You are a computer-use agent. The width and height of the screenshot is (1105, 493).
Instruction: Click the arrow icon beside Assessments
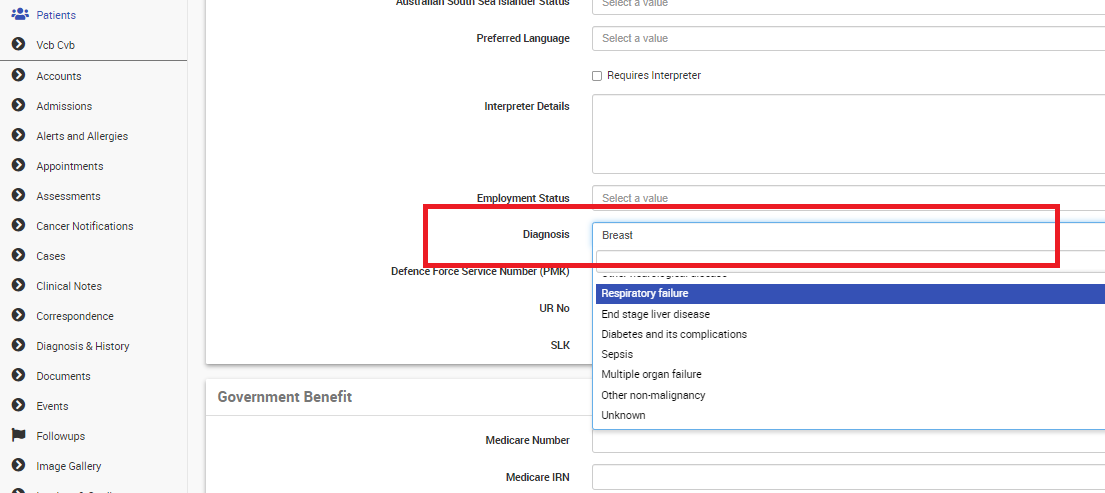point(19,196)
